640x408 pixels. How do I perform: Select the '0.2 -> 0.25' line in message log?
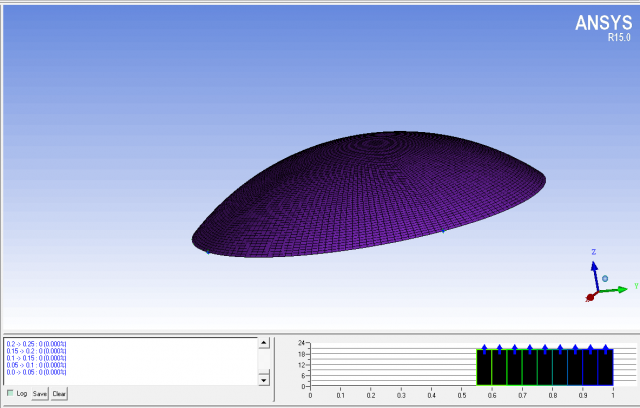(36, 344)
